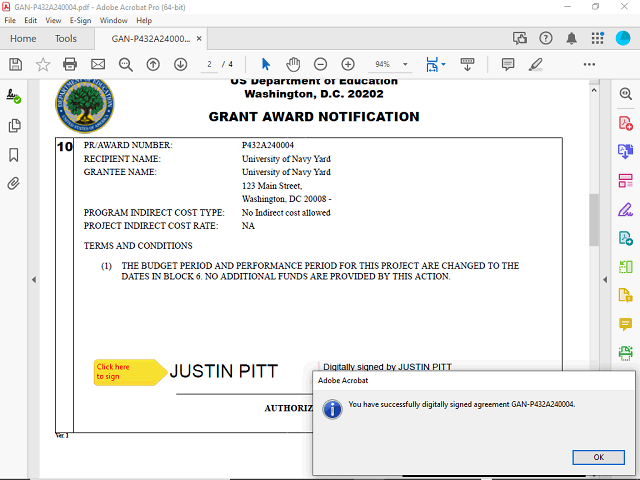Select the Hand pan tool
The height and width of the screenshot is (480, 640).
pos(293,64)
